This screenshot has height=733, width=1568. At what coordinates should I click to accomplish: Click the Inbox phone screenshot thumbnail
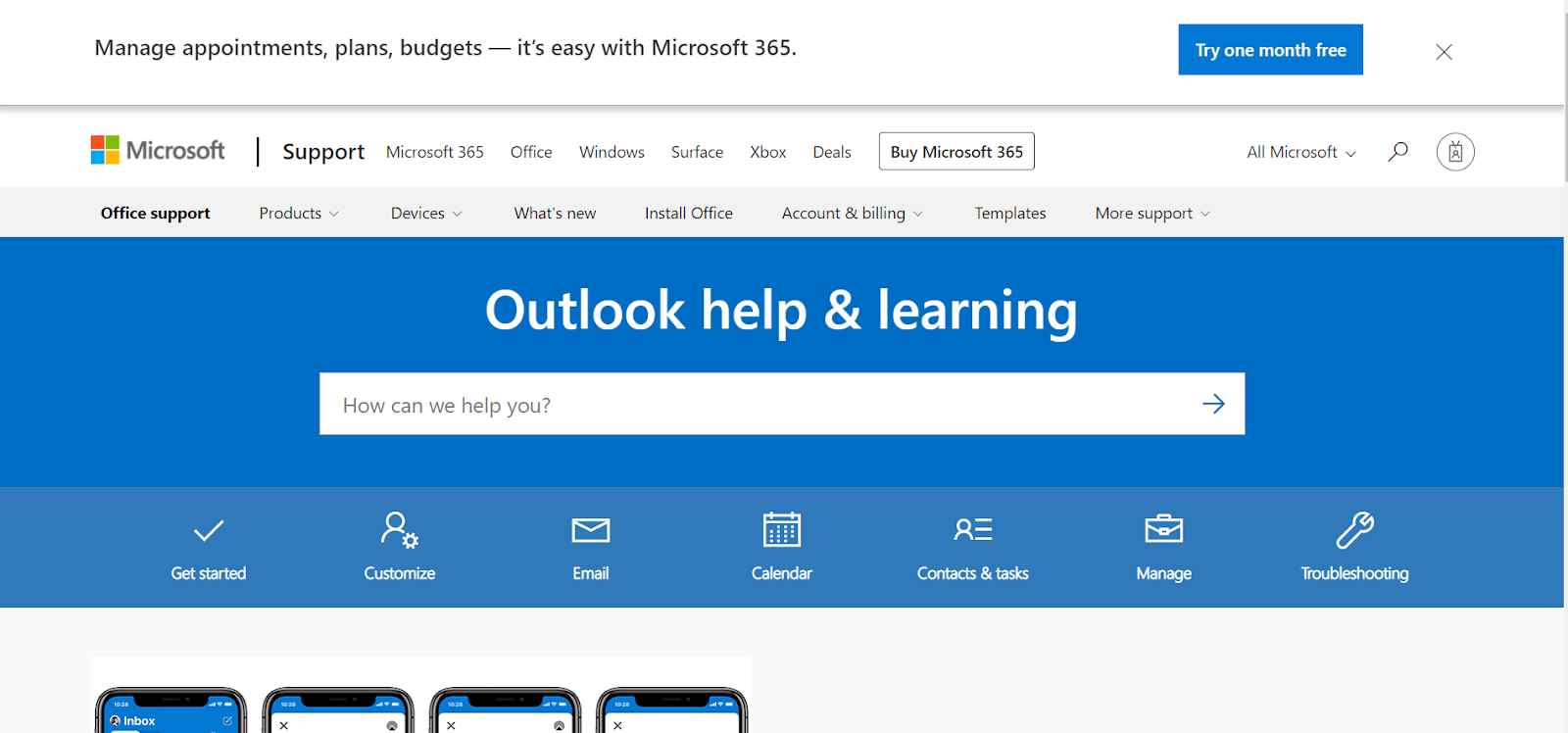pos(171,710)
